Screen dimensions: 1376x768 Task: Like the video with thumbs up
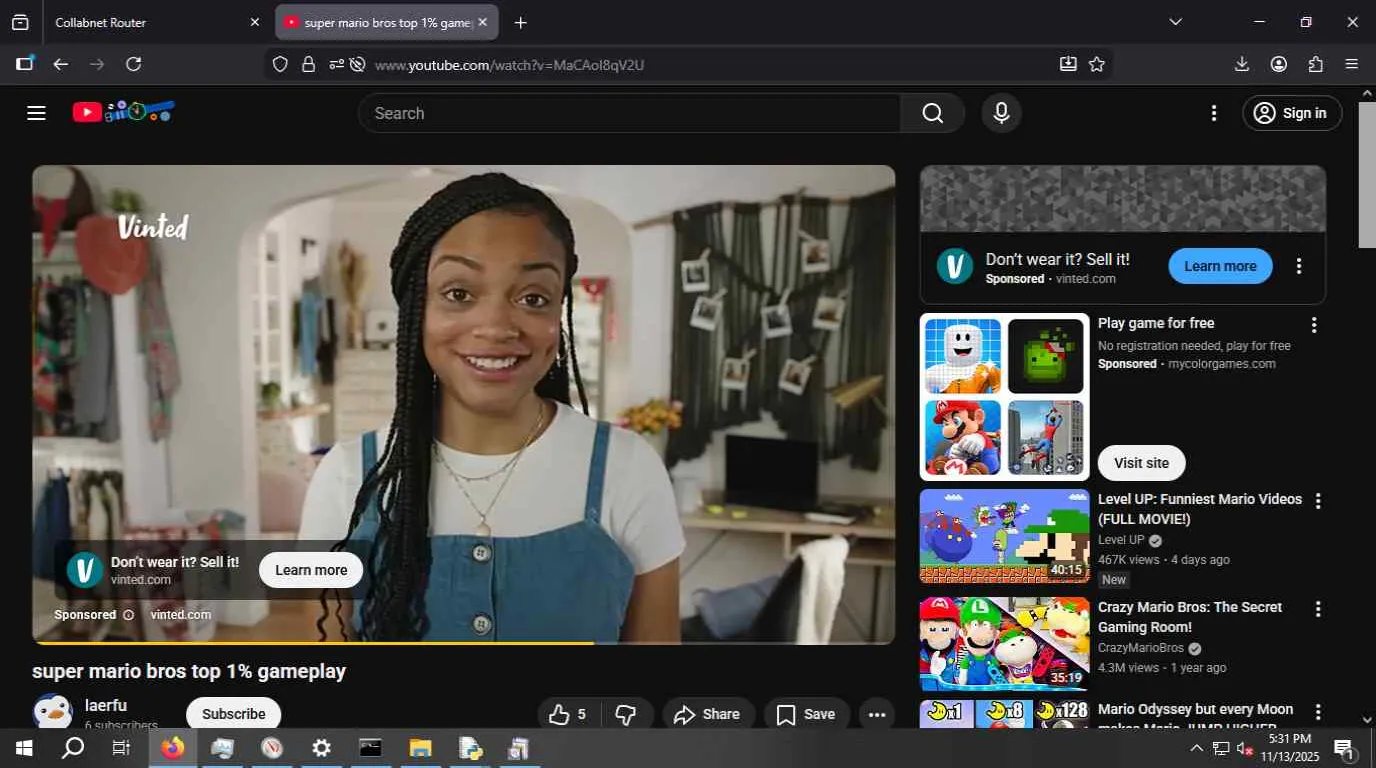point(568,714)
